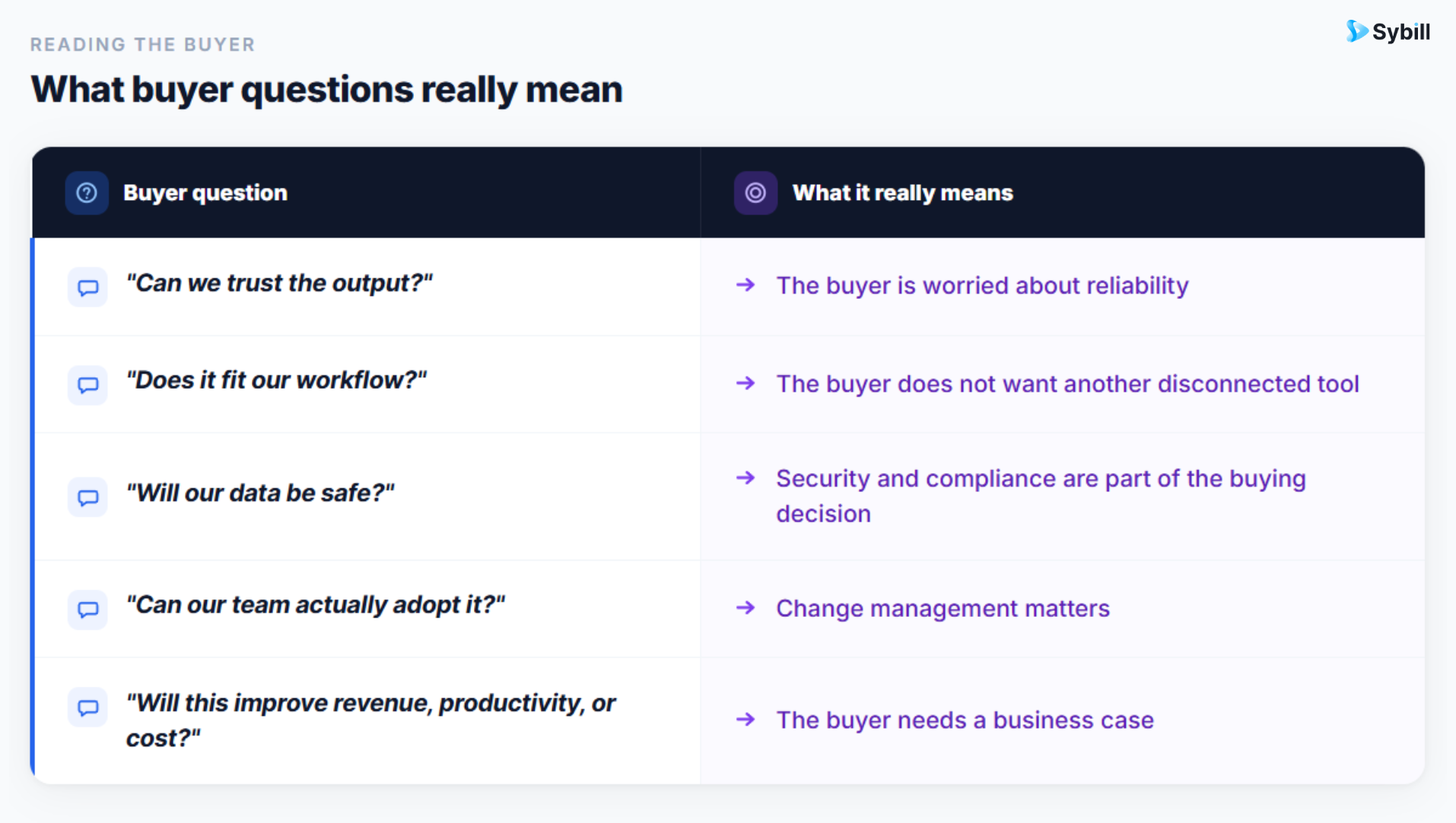
Task: Click "The buyer needs a business case"
Action: (x=965, y=720)
